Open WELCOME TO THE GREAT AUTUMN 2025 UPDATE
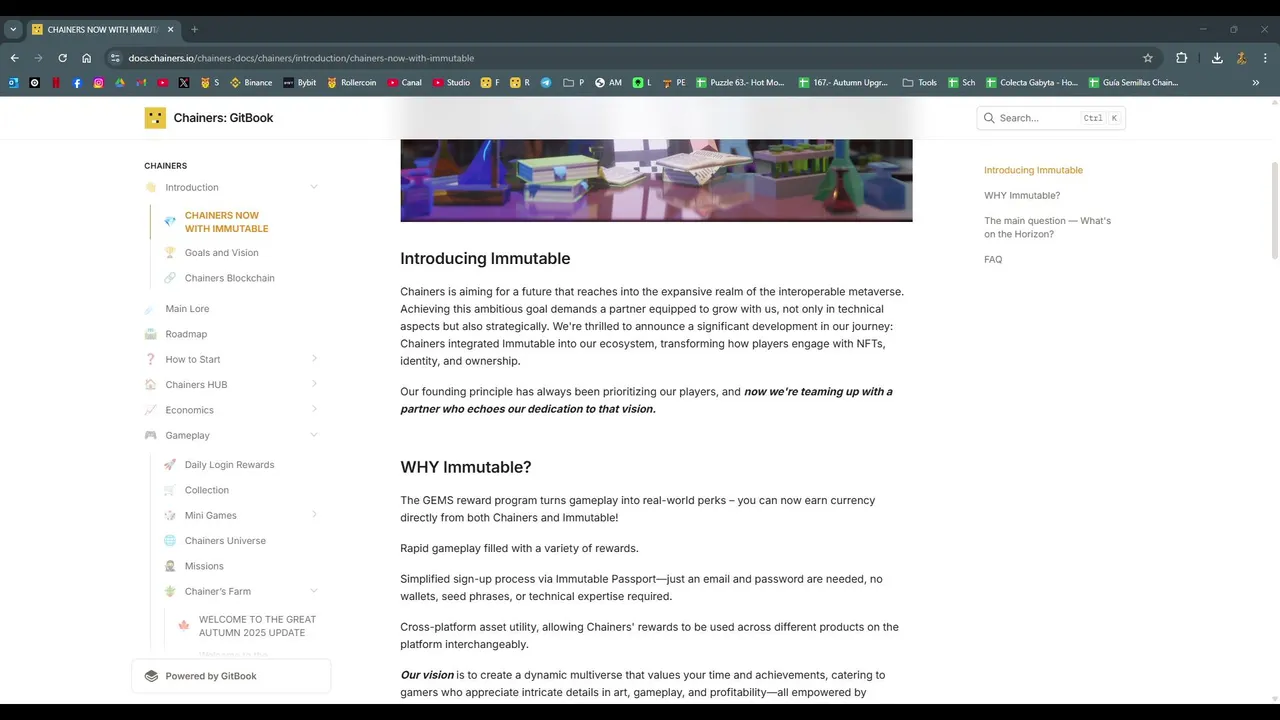 click(257, 626)
